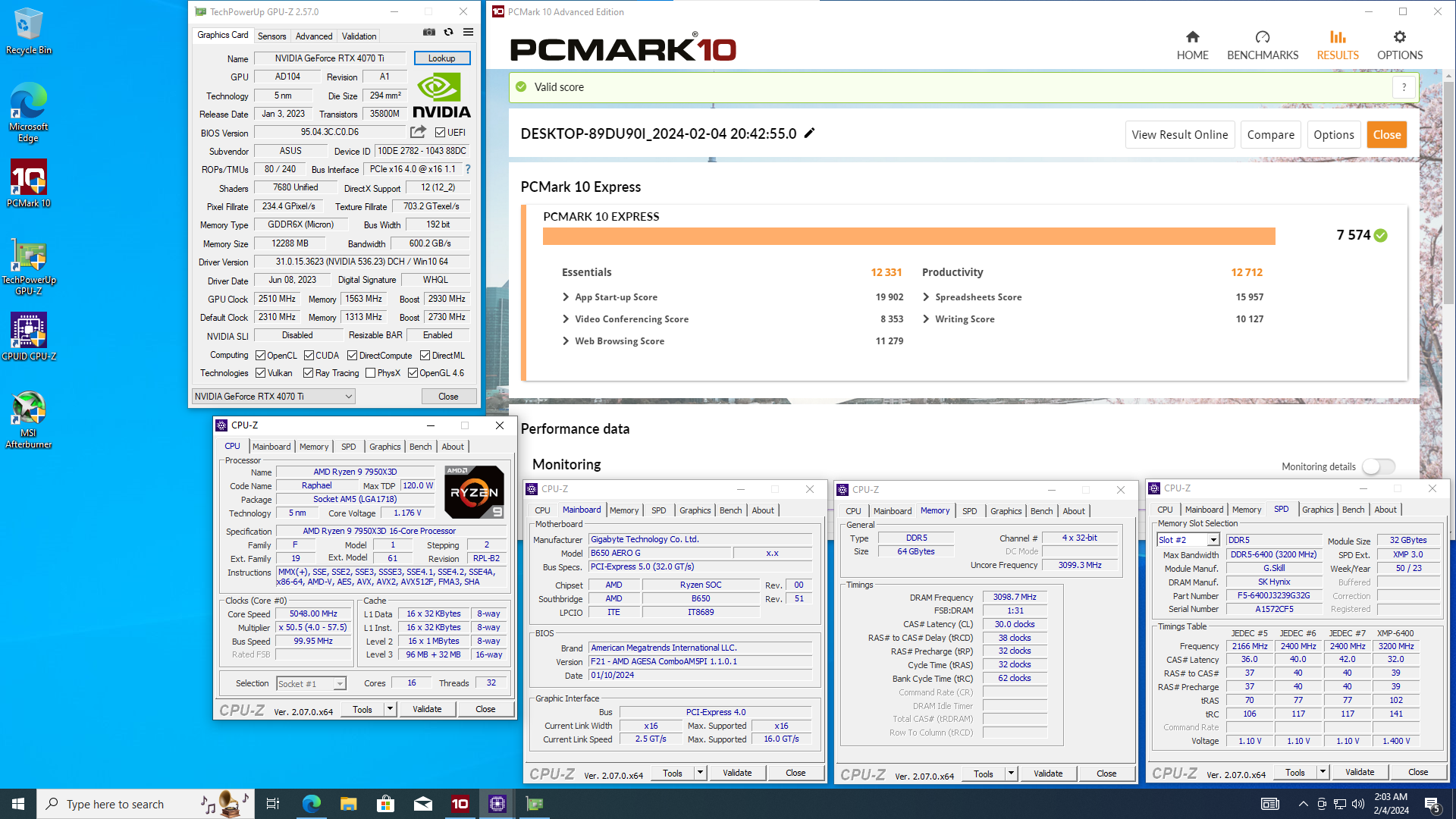Open Recycle Bin desktop icon
1456x819 pixels.
point(29,32)
